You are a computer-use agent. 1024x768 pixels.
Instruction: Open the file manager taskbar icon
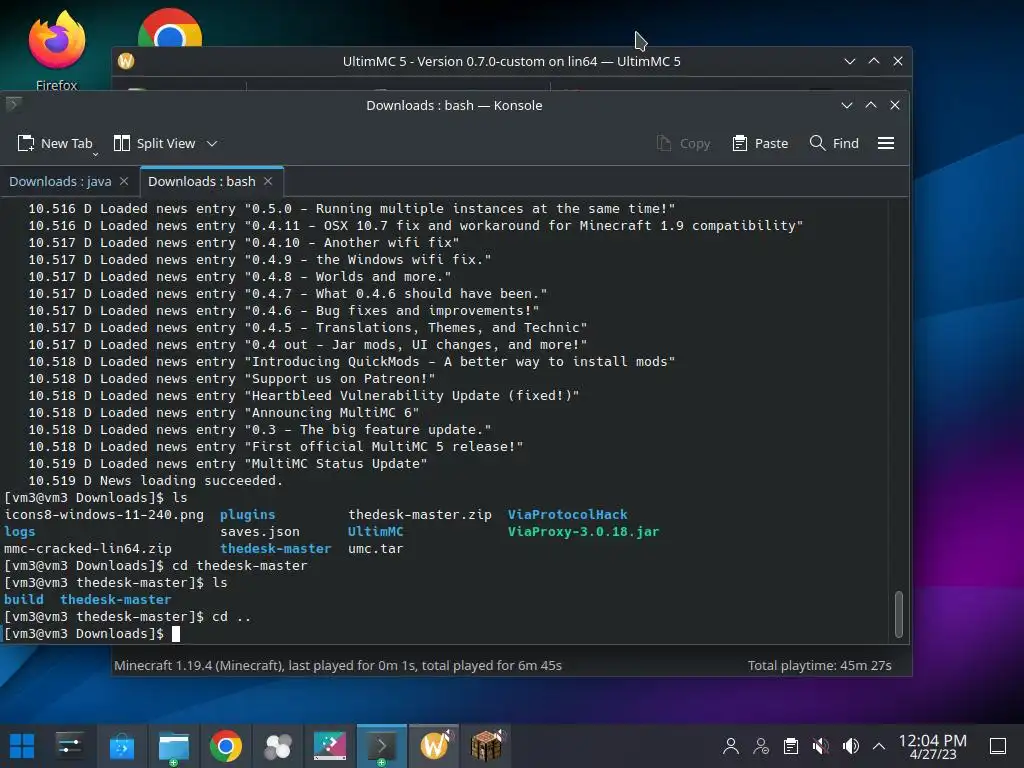click(174, 746)
